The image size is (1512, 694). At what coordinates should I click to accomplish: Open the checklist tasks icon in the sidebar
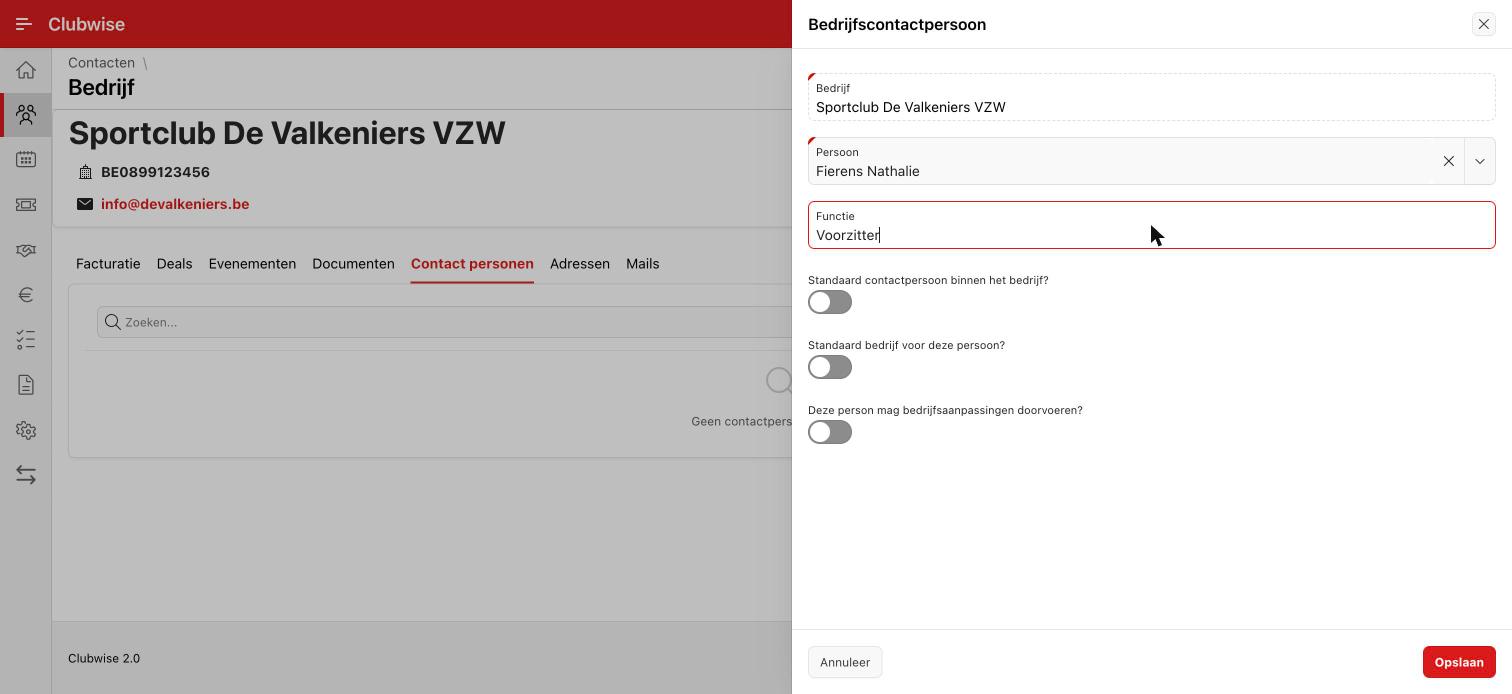pyautogui.click(x=26, y=340)
